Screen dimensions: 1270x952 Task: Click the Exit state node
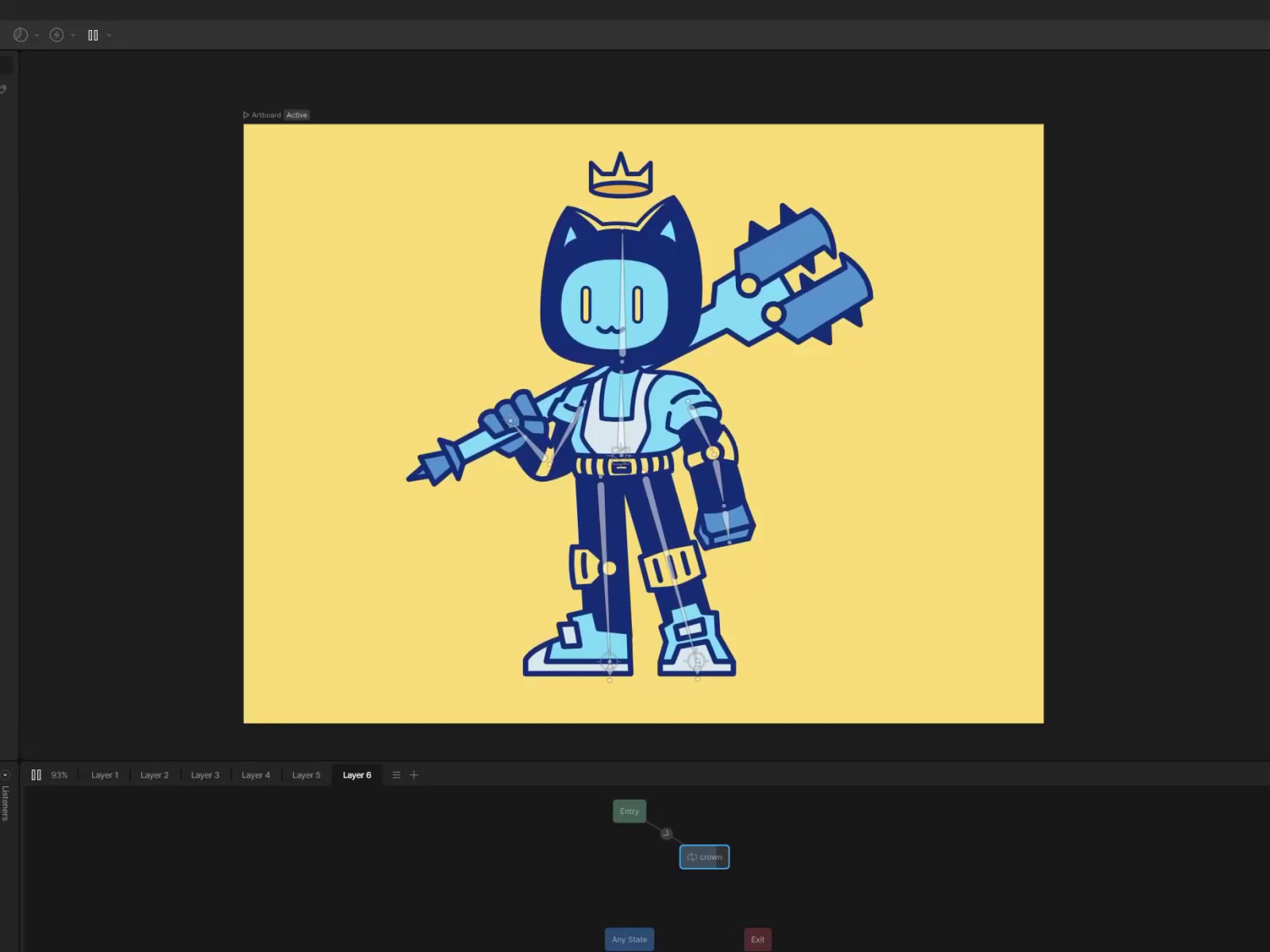click(x=757, y=939)
